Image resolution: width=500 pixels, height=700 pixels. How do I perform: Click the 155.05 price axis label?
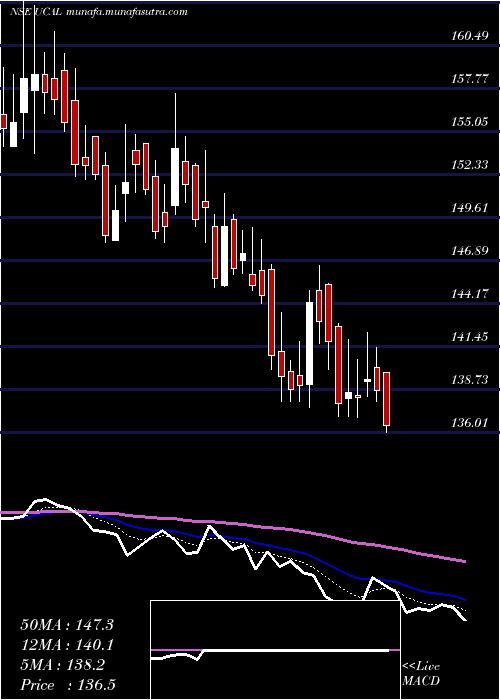point(468,122)
